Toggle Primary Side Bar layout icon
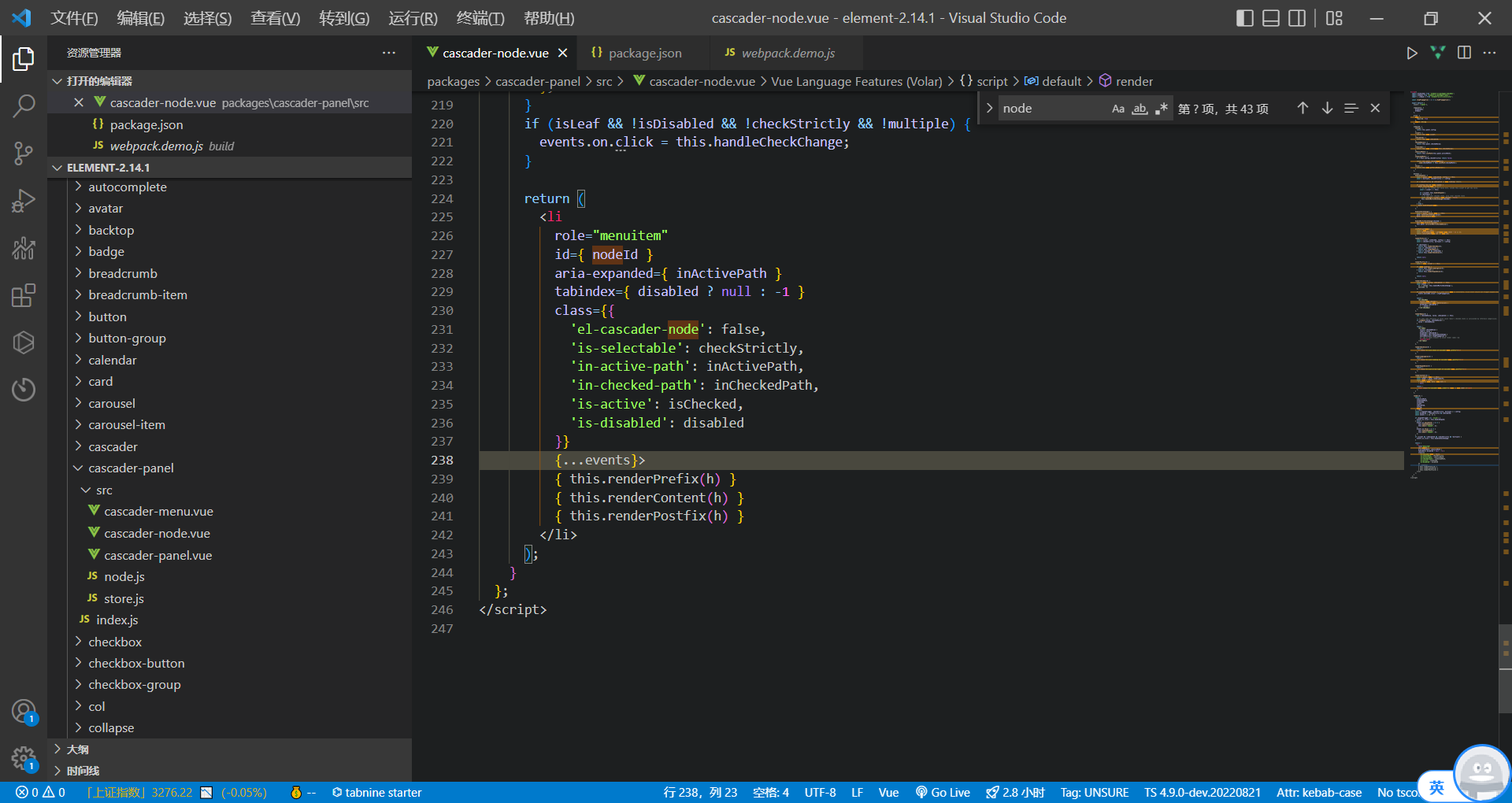 [1245, 18]
